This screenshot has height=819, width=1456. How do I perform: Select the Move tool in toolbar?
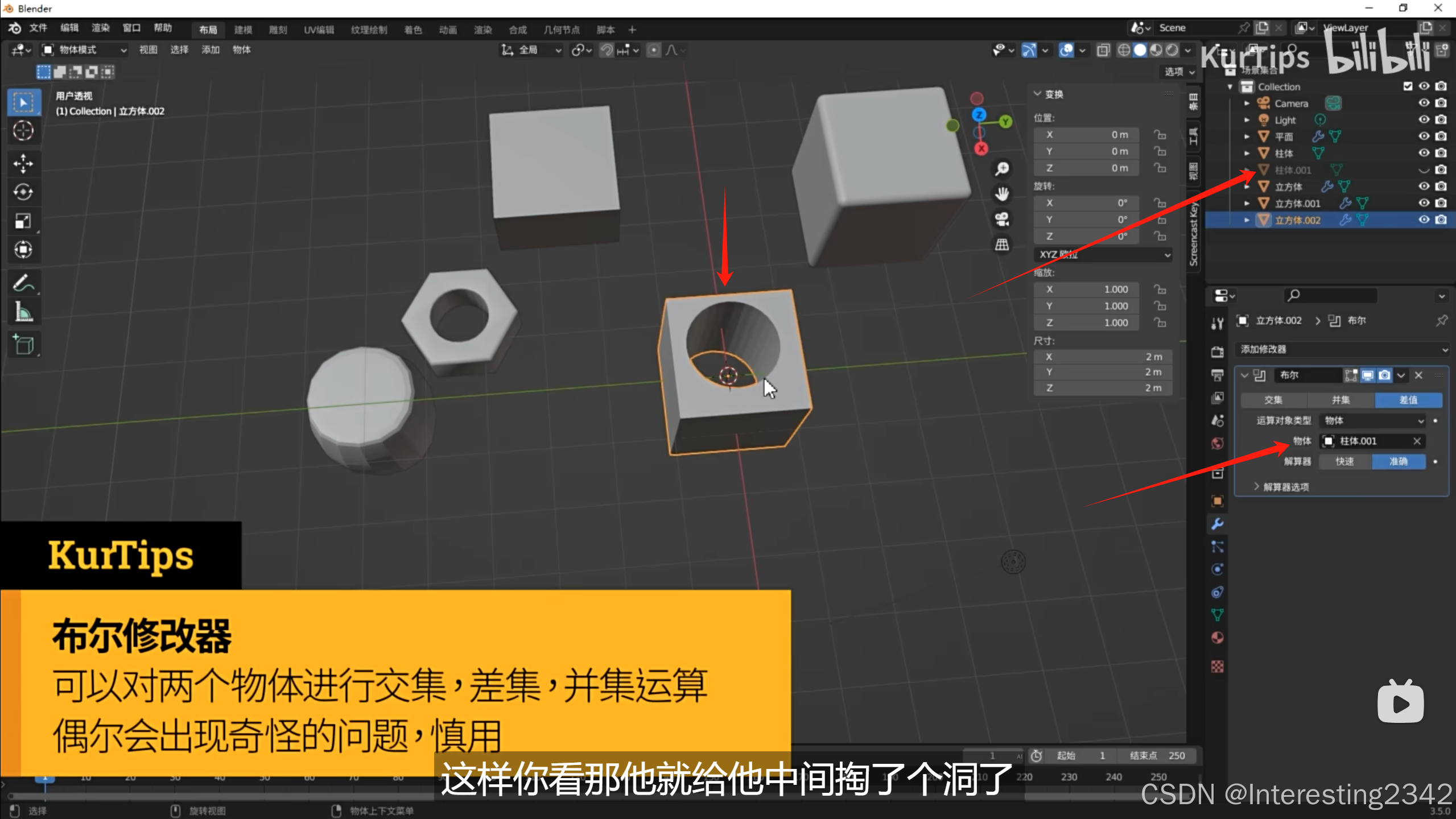[23, 164]
